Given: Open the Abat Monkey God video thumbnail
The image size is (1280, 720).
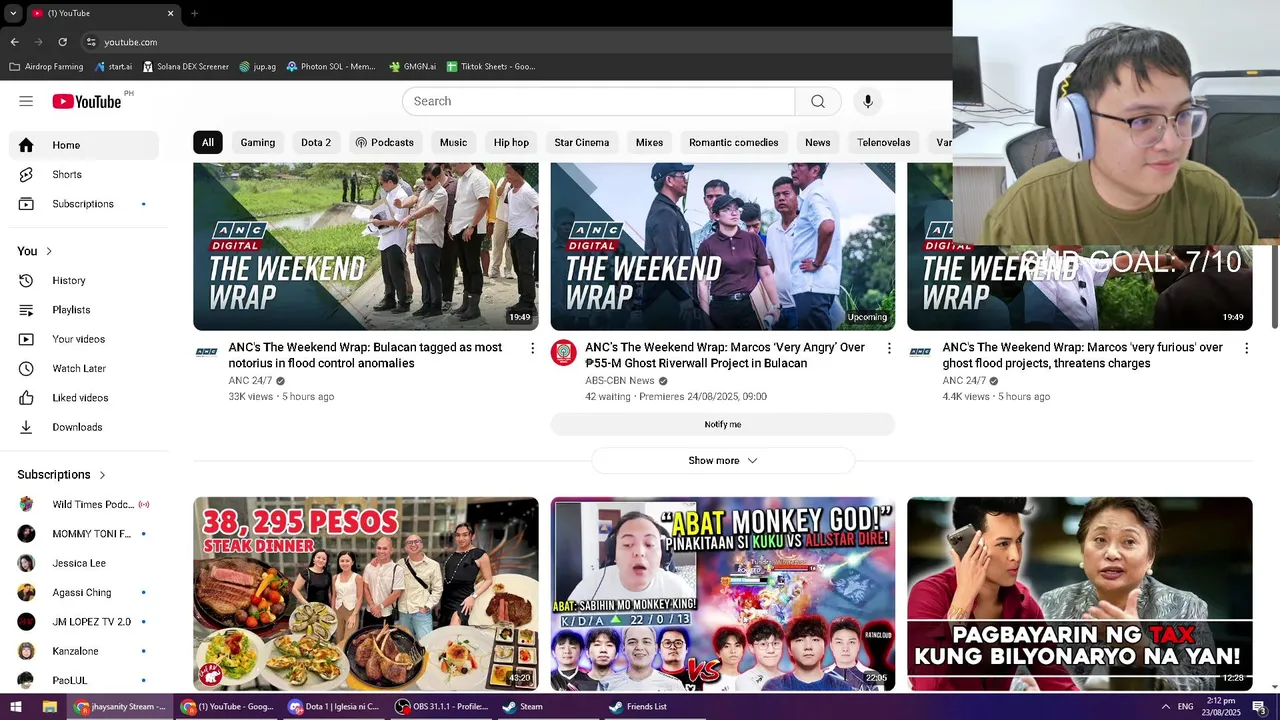Looking at the screenshot, I should (723, 594).
